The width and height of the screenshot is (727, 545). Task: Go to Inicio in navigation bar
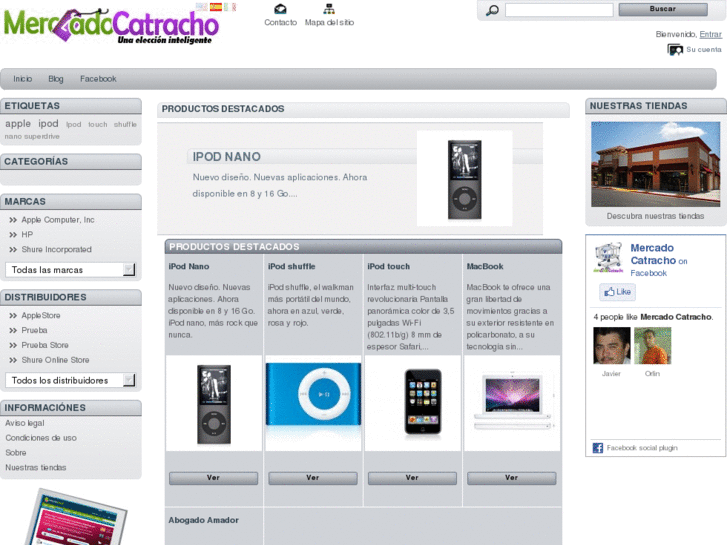(23, 79)
